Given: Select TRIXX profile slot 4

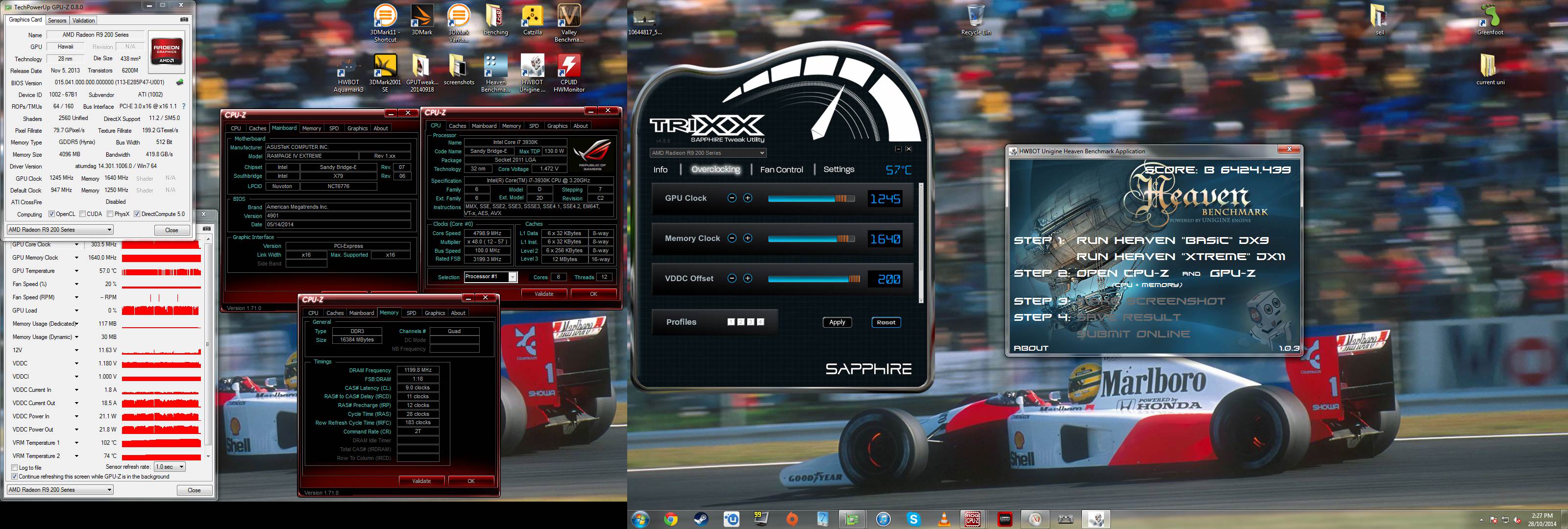Looking at the screenshot, I should pyautogui.click(x=760, y=322).
